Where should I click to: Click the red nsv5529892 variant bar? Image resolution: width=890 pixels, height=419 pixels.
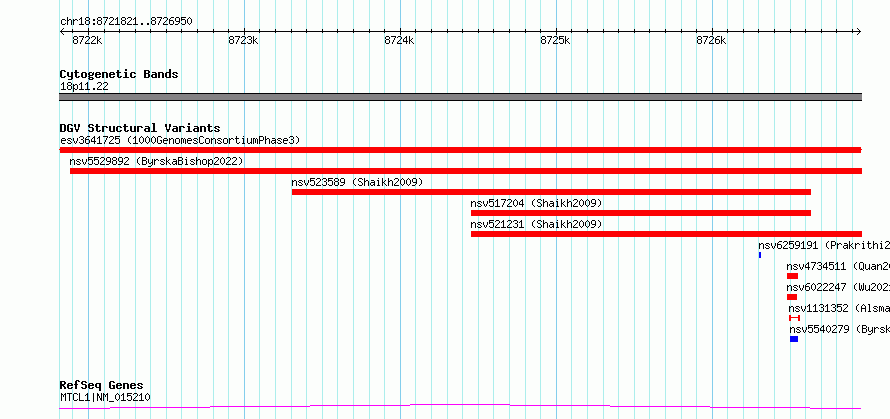pos(466,171)
